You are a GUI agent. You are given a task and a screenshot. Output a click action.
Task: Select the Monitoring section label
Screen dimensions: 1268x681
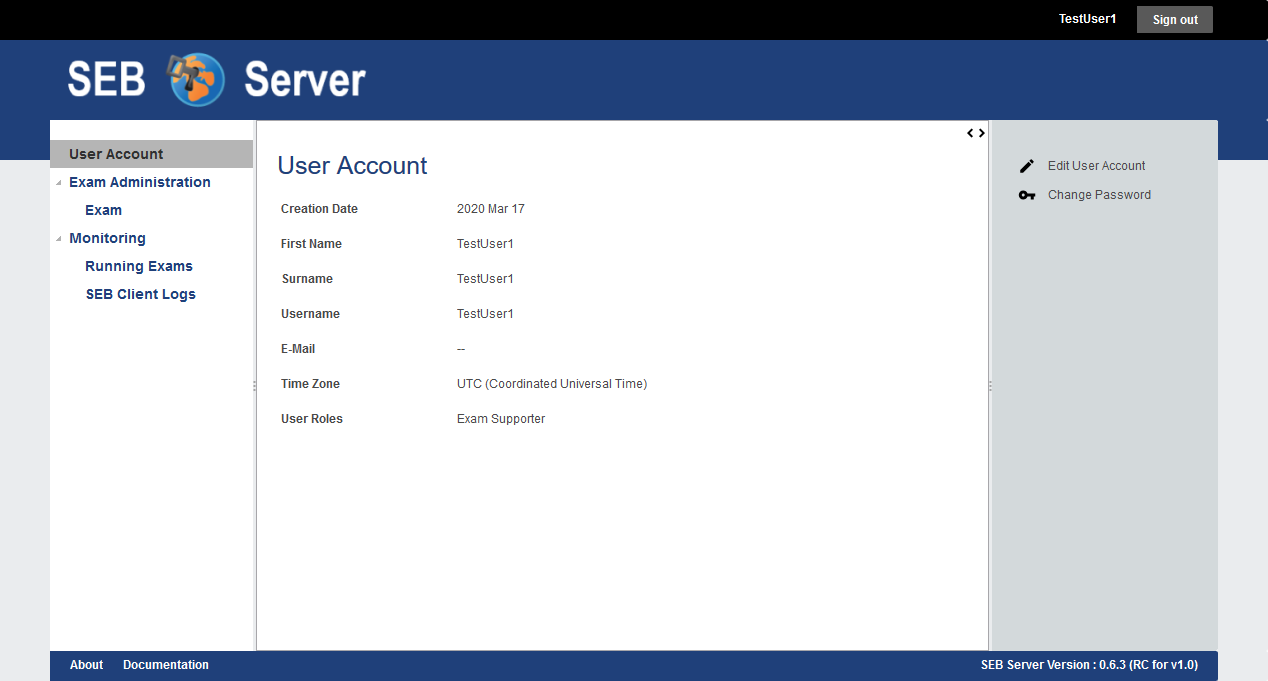(107, 238)
